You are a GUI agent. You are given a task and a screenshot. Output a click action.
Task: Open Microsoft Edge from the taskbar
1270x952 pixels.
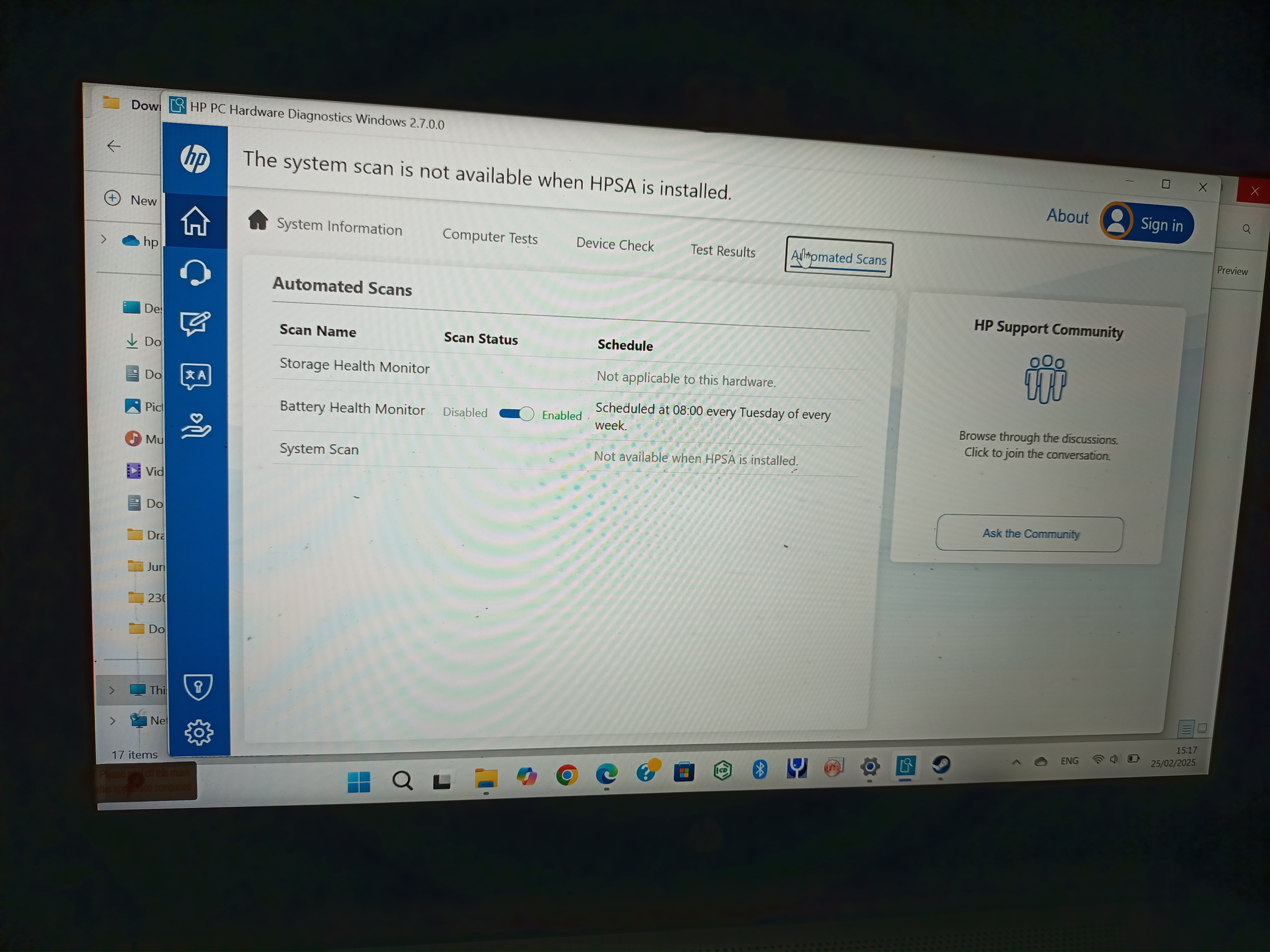(607, 775)
